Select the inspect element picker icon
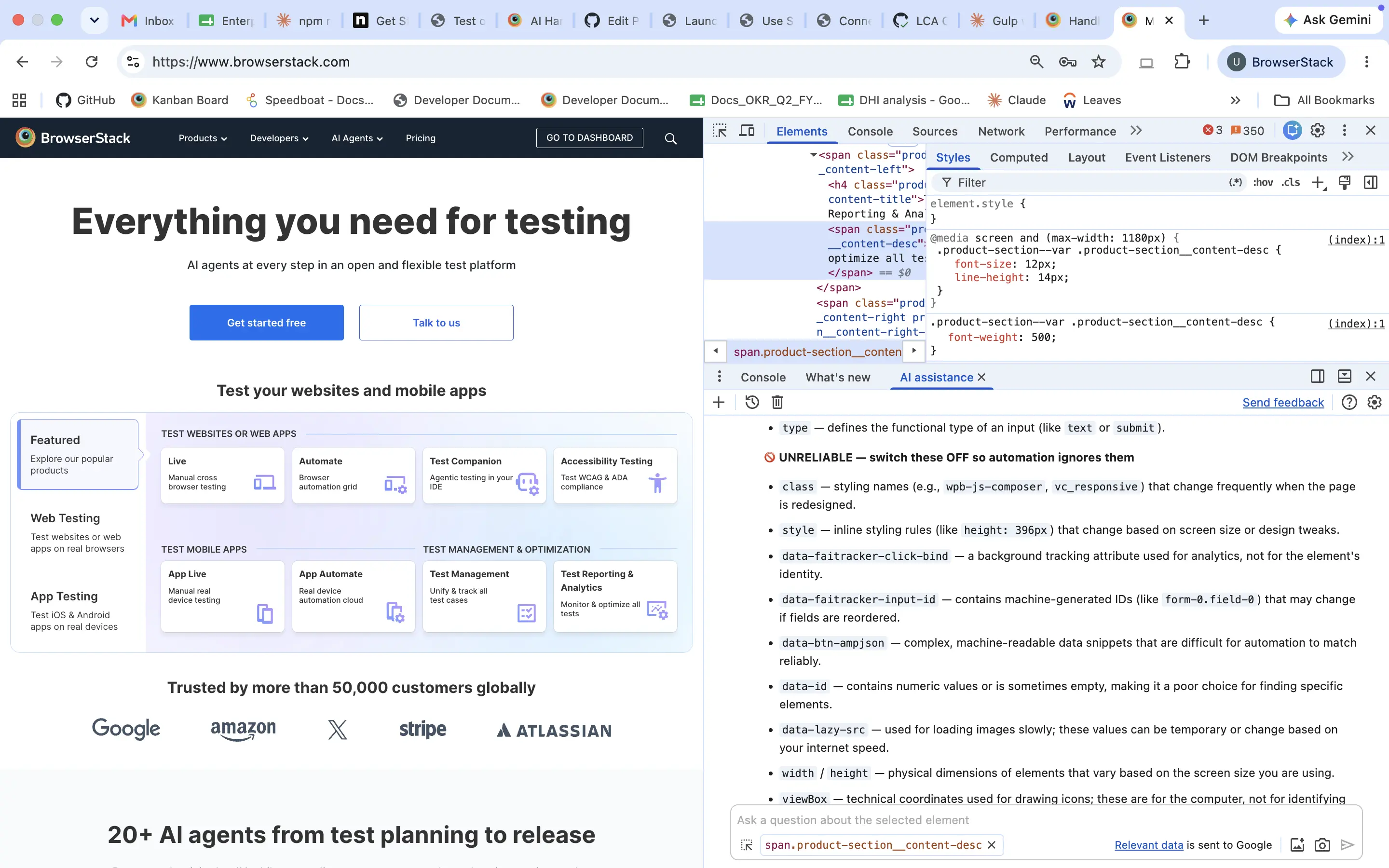Image resolution: width=1389 pixels, height=868 pixels. pos(720,131)
